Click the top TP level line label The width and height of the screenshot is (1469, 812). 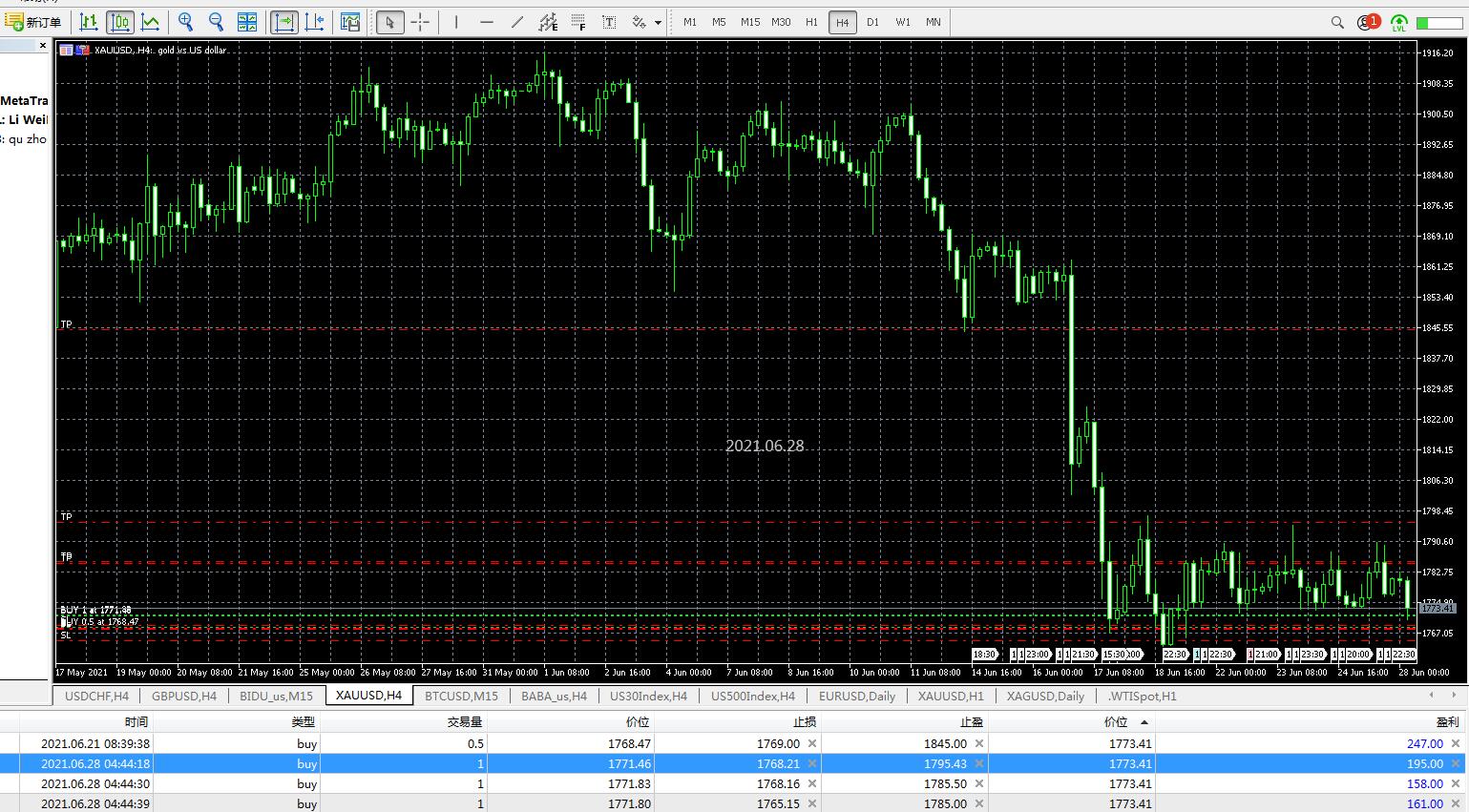pyautogui.click(x=66, y=324)
